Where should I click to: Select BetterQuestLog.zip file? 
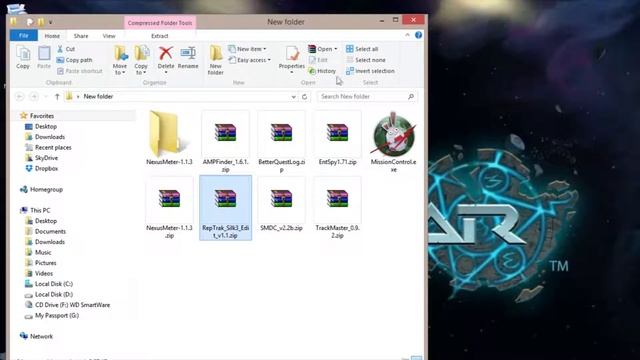pos(282,142)
